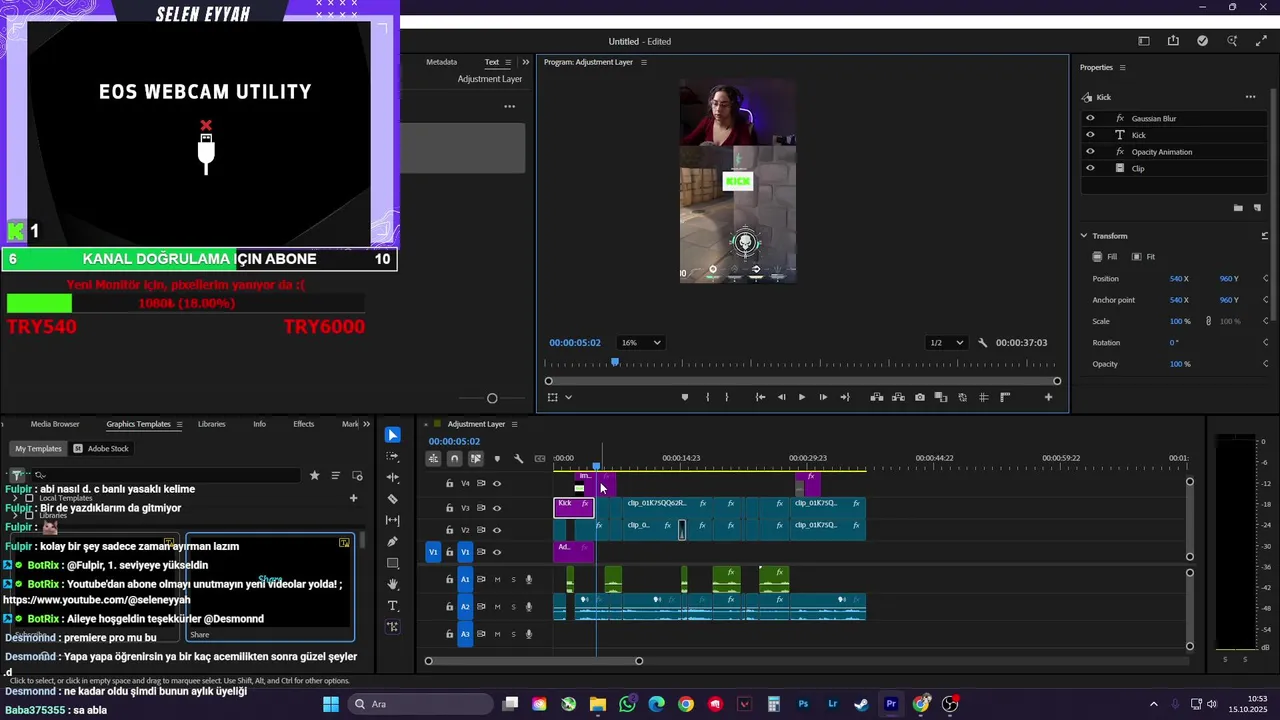The height and width of the screenshot is (720, 1280).
Task: Select the Hand tool
Action: point(392,584)
